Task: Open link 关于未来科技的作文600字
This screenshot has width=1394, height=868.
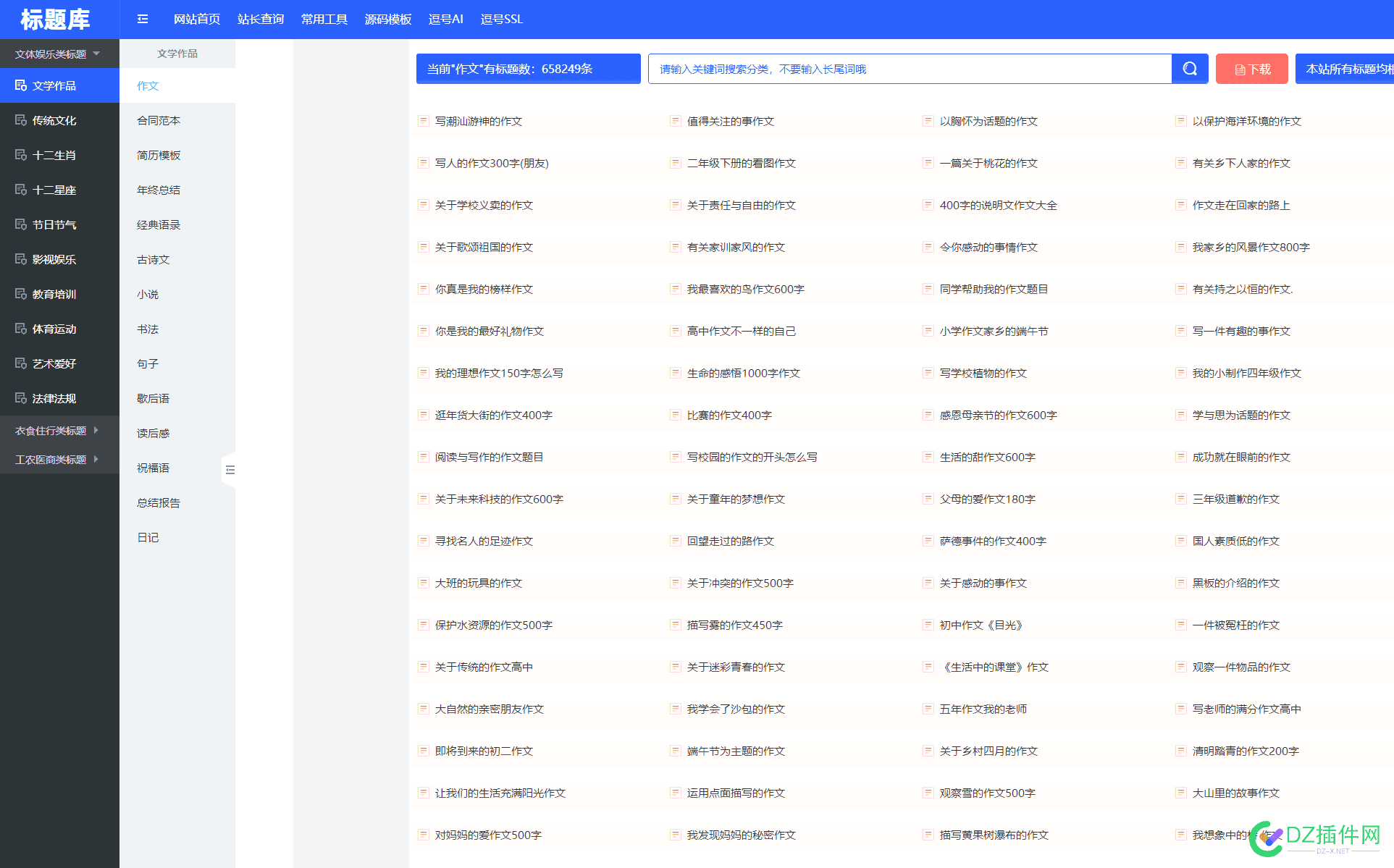Action: coord(499,499)
